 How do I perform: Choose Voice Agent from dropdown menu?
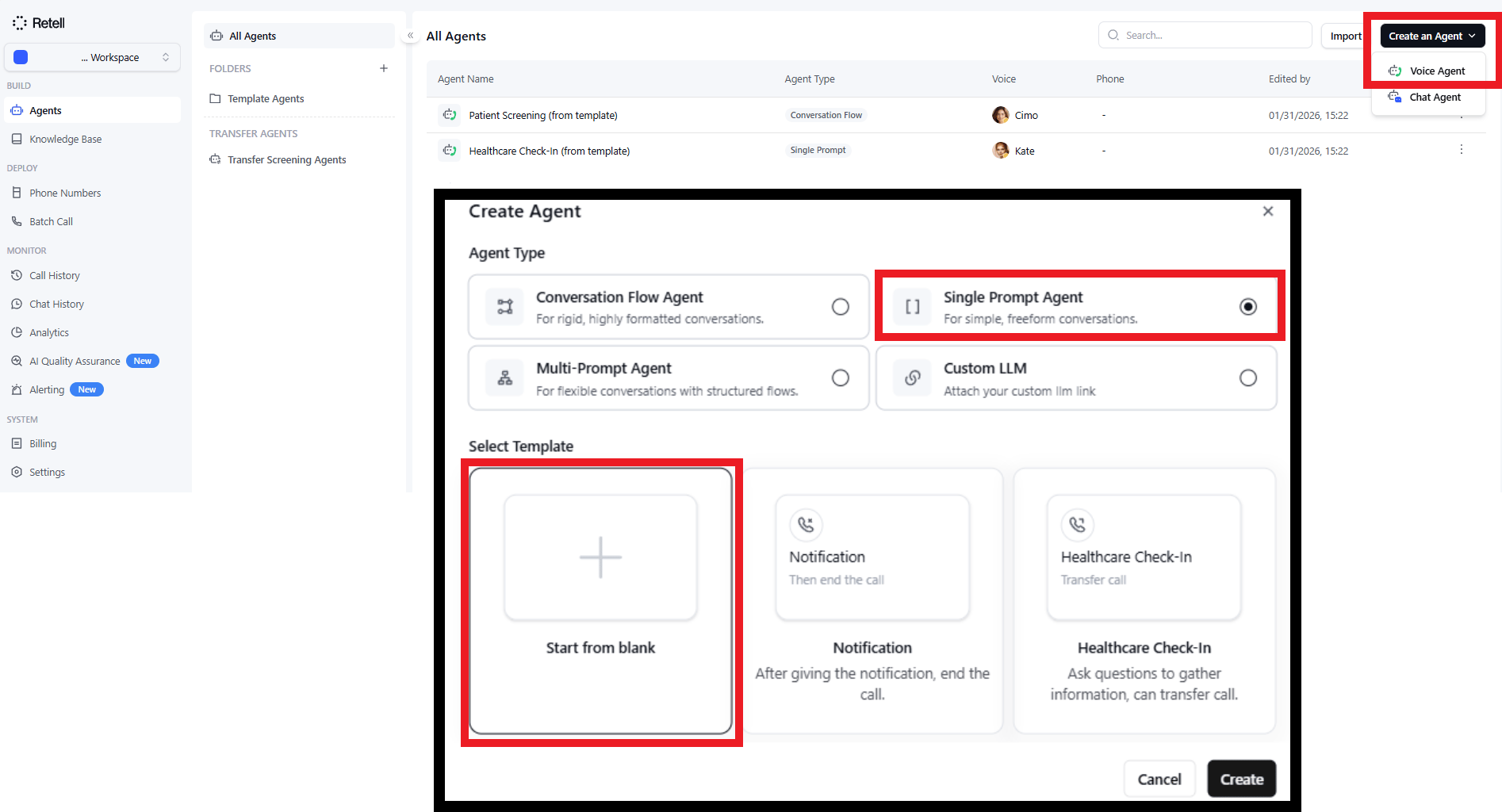click(x=1429, y=71)
